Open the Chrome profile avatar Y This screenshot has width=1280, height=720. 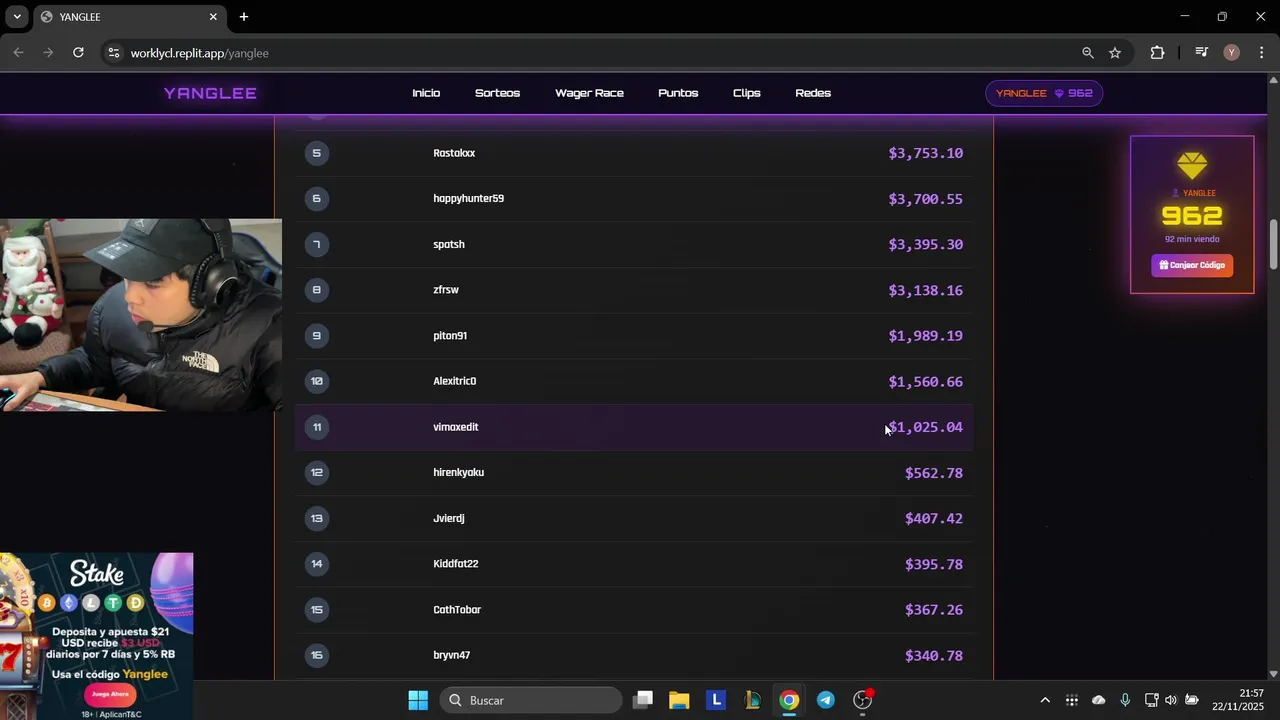pyautogui.click(x=1232, y=53)
